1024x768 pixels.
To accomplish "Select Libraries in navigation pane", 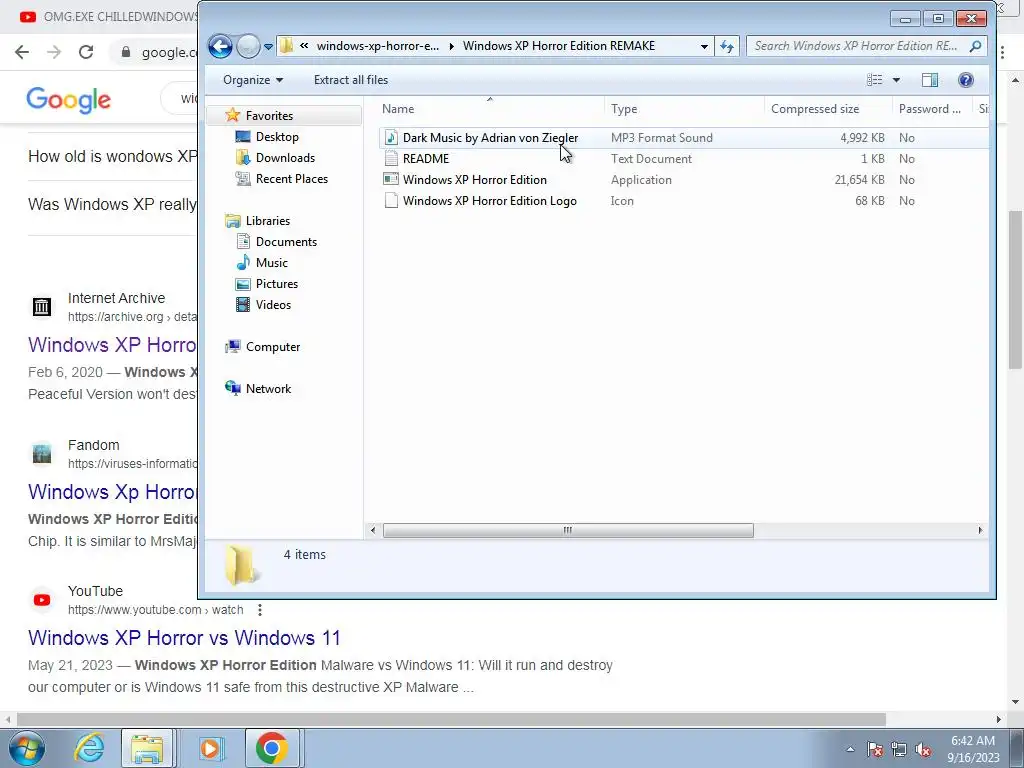I will pos(267,221).
